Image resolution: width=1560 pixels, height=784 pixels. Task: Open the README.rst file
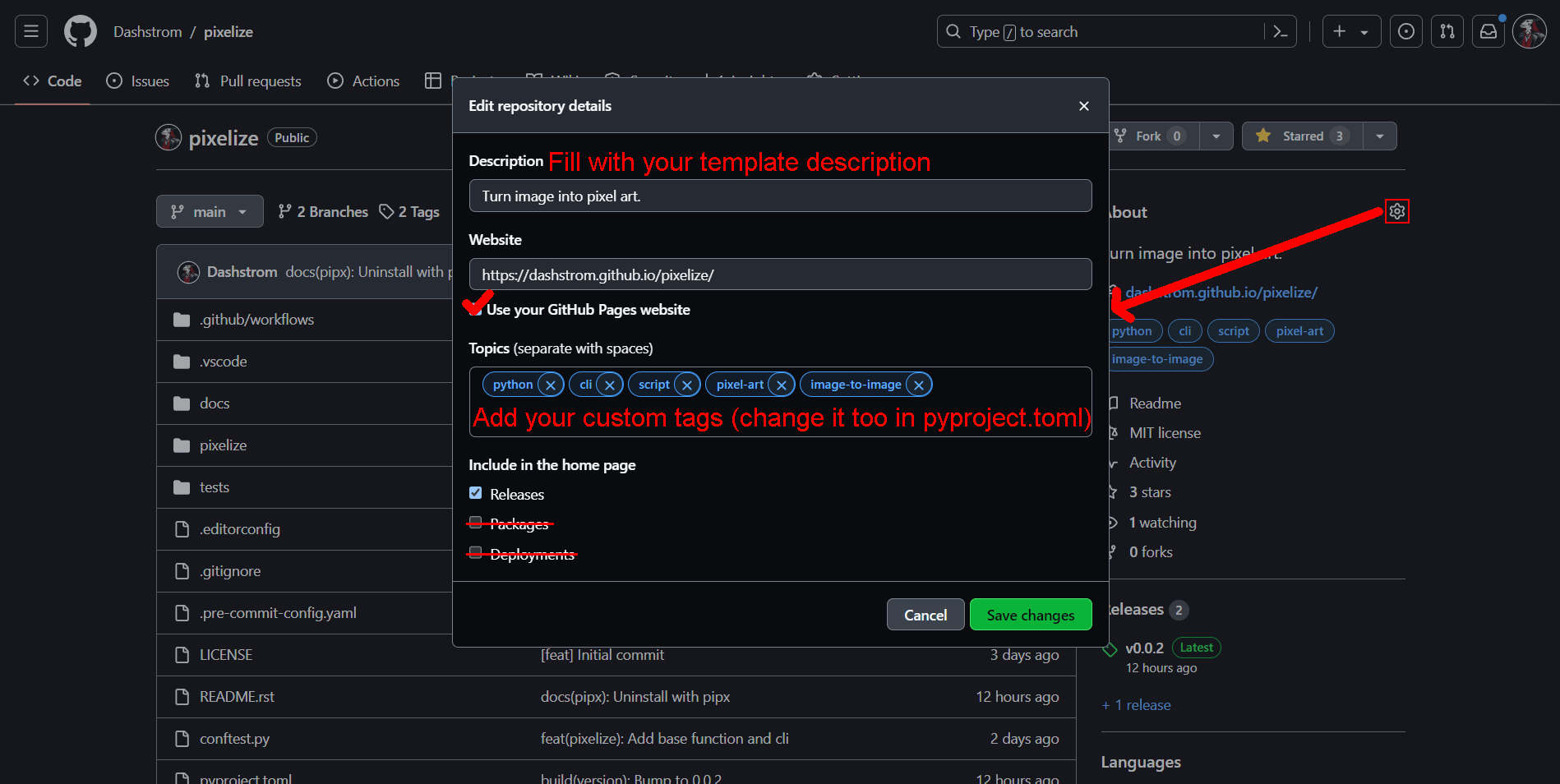pyautogui.click(x=237, y=697)
